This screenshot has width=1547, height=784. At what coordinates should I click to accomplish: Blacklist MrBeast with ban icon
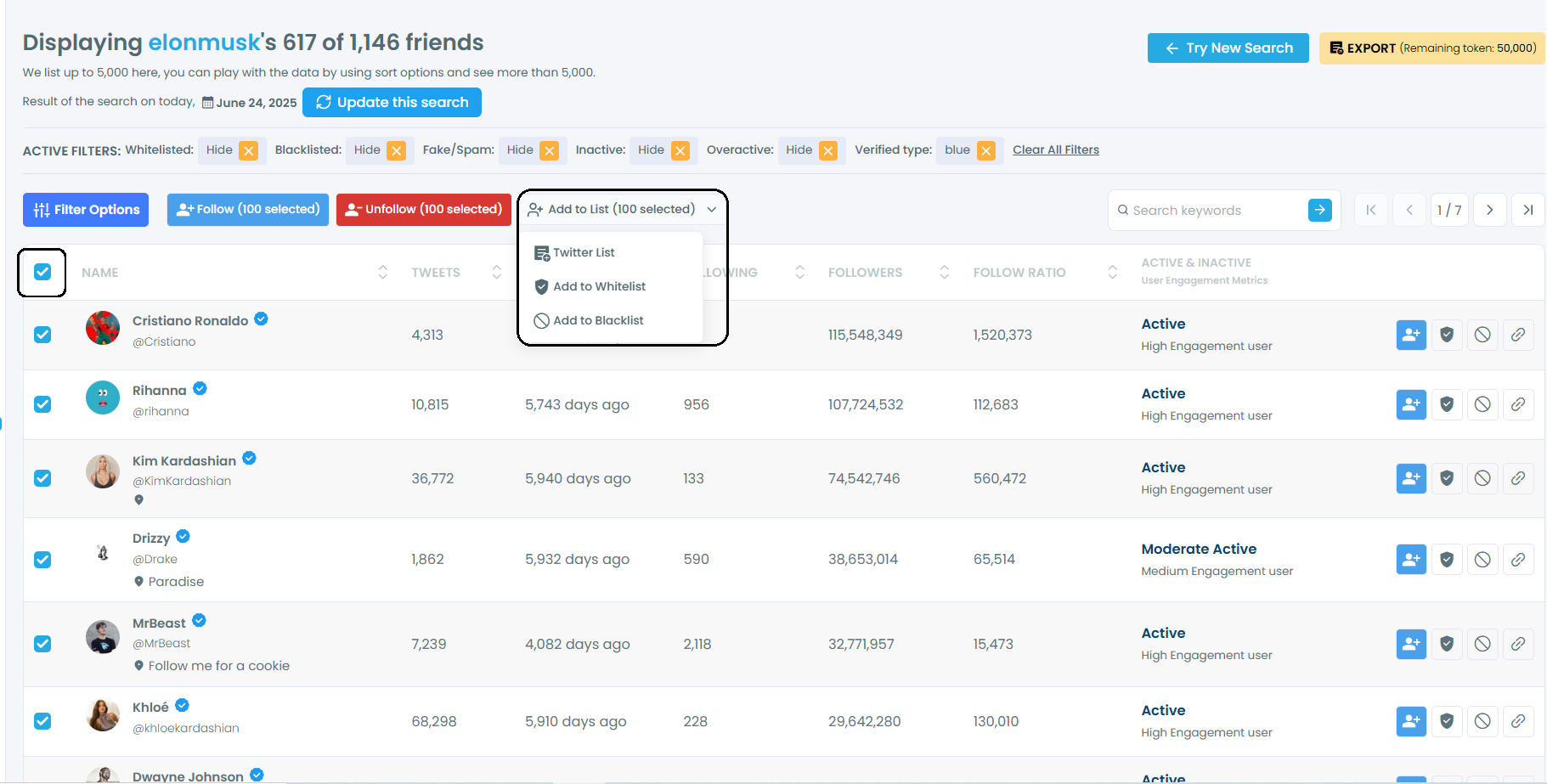click(x=1482, y=644)
